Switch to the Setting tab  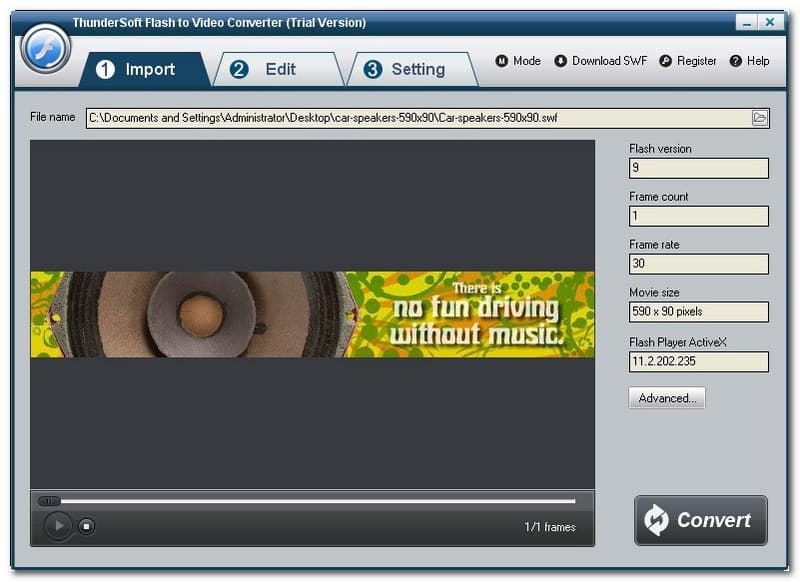click(405, 69)
